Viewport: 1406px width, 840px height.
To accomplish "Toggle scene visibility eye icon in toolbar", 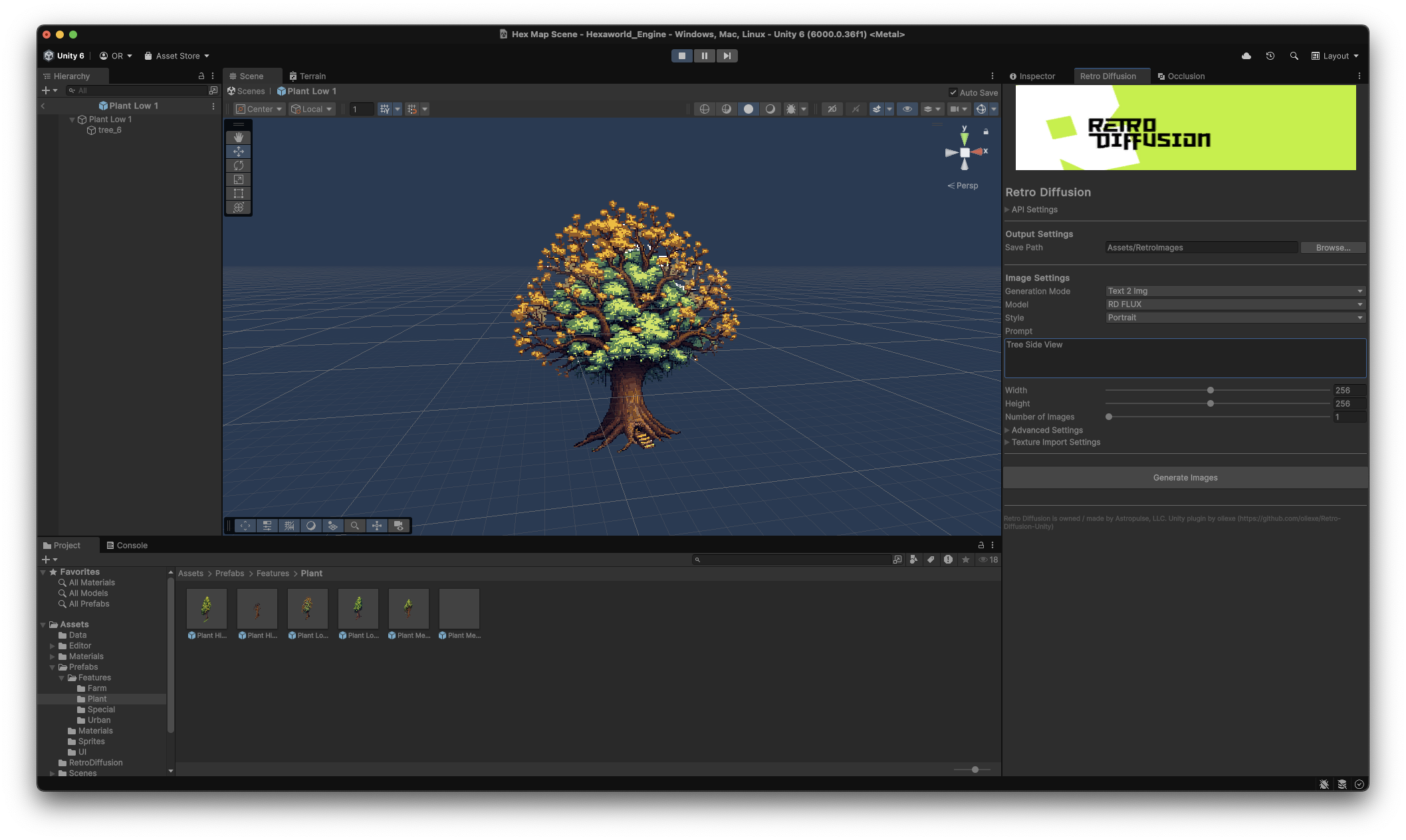I will tap(907, 109).
